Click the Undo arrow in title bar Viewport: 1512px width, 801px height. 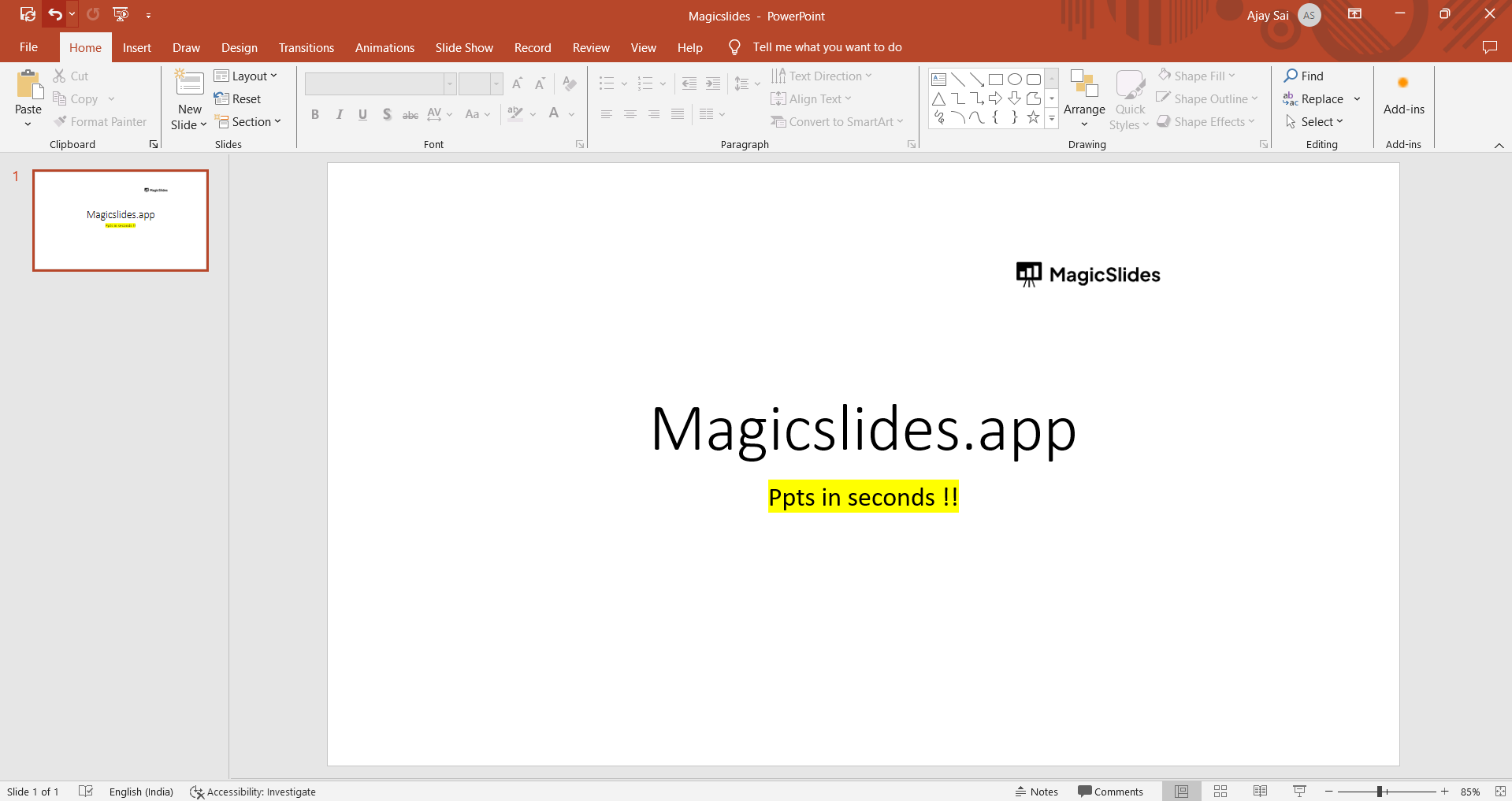point(54,14)
